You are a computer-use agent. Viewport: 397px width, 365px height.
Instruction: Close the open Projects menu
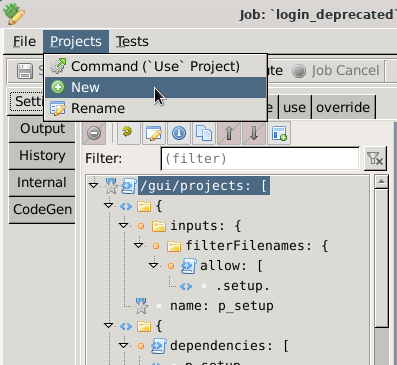coord(76,42)
